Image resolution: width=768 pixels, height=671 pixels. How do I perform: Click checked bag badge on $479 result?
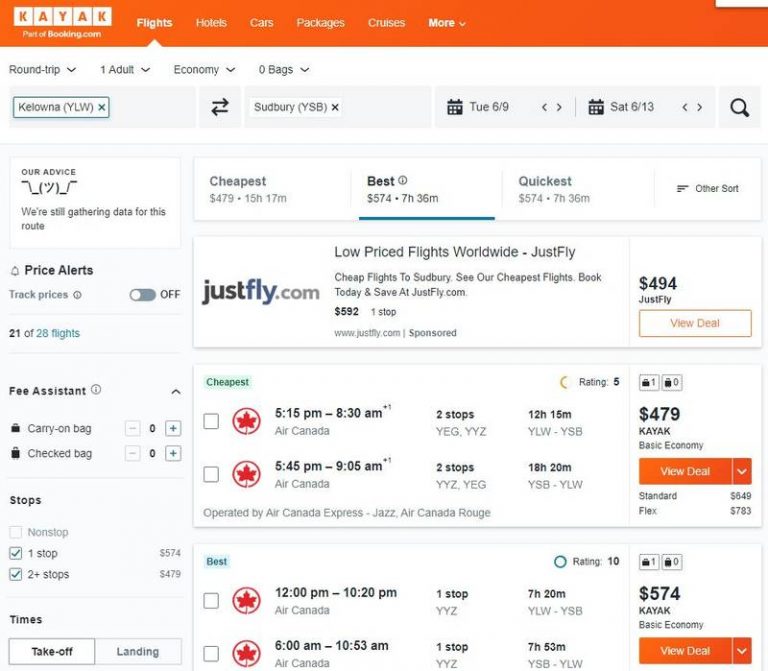coord(672,383)
